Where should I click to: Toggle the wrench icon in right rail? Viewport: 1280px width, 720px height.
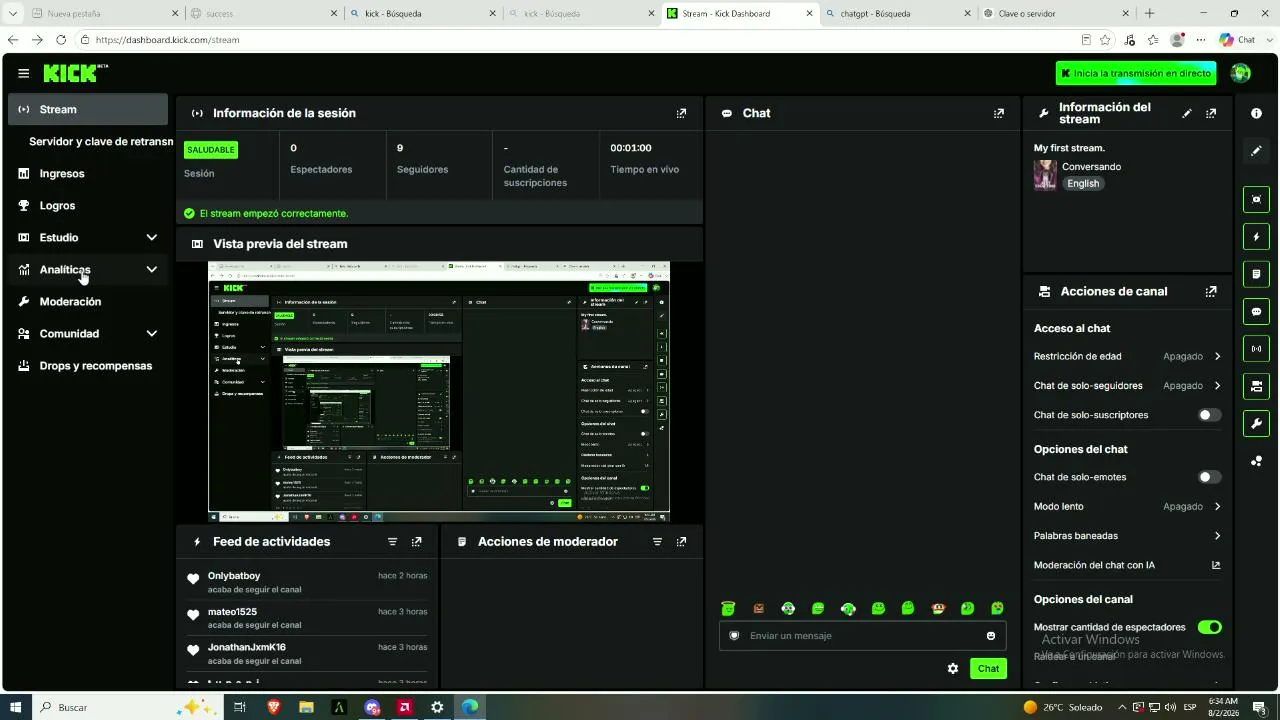pos(1256,423)
